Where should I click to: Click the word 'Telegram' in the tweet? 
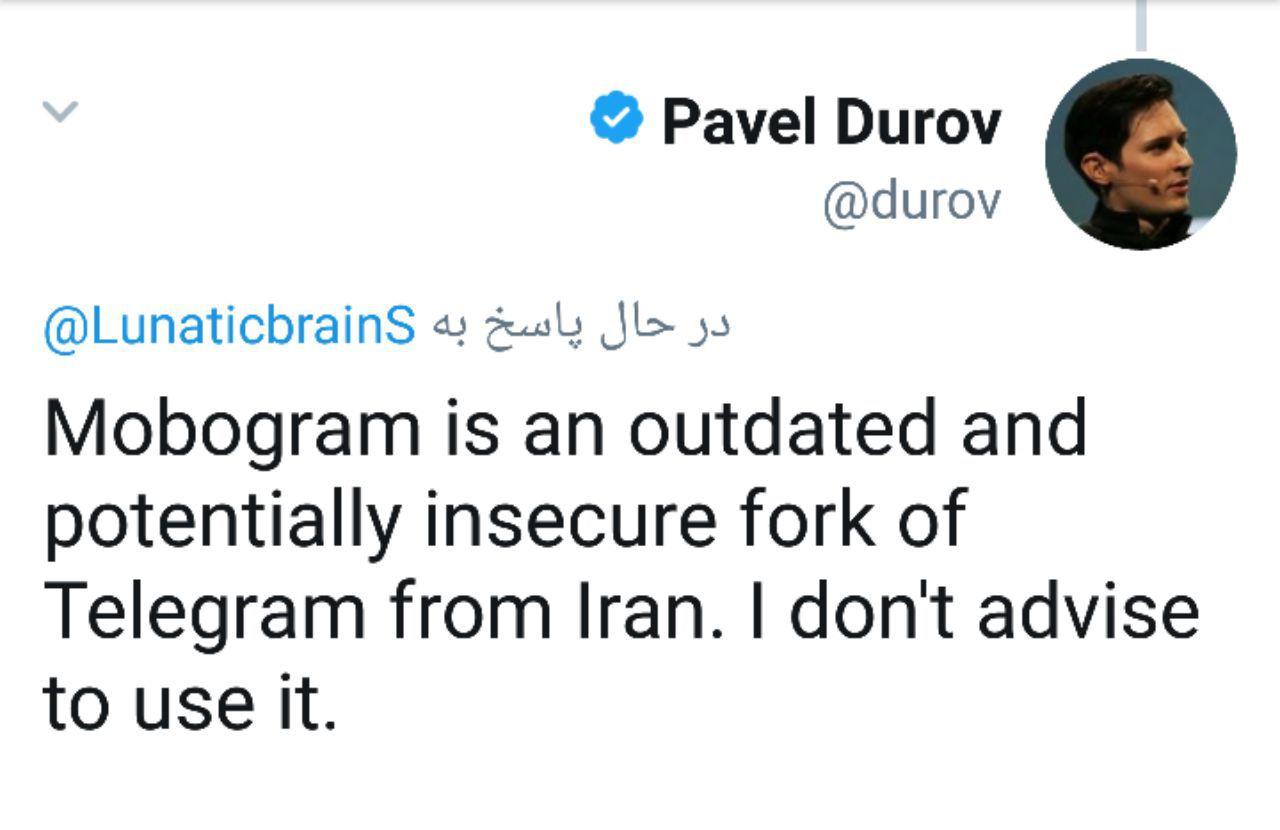click(203, 612)
